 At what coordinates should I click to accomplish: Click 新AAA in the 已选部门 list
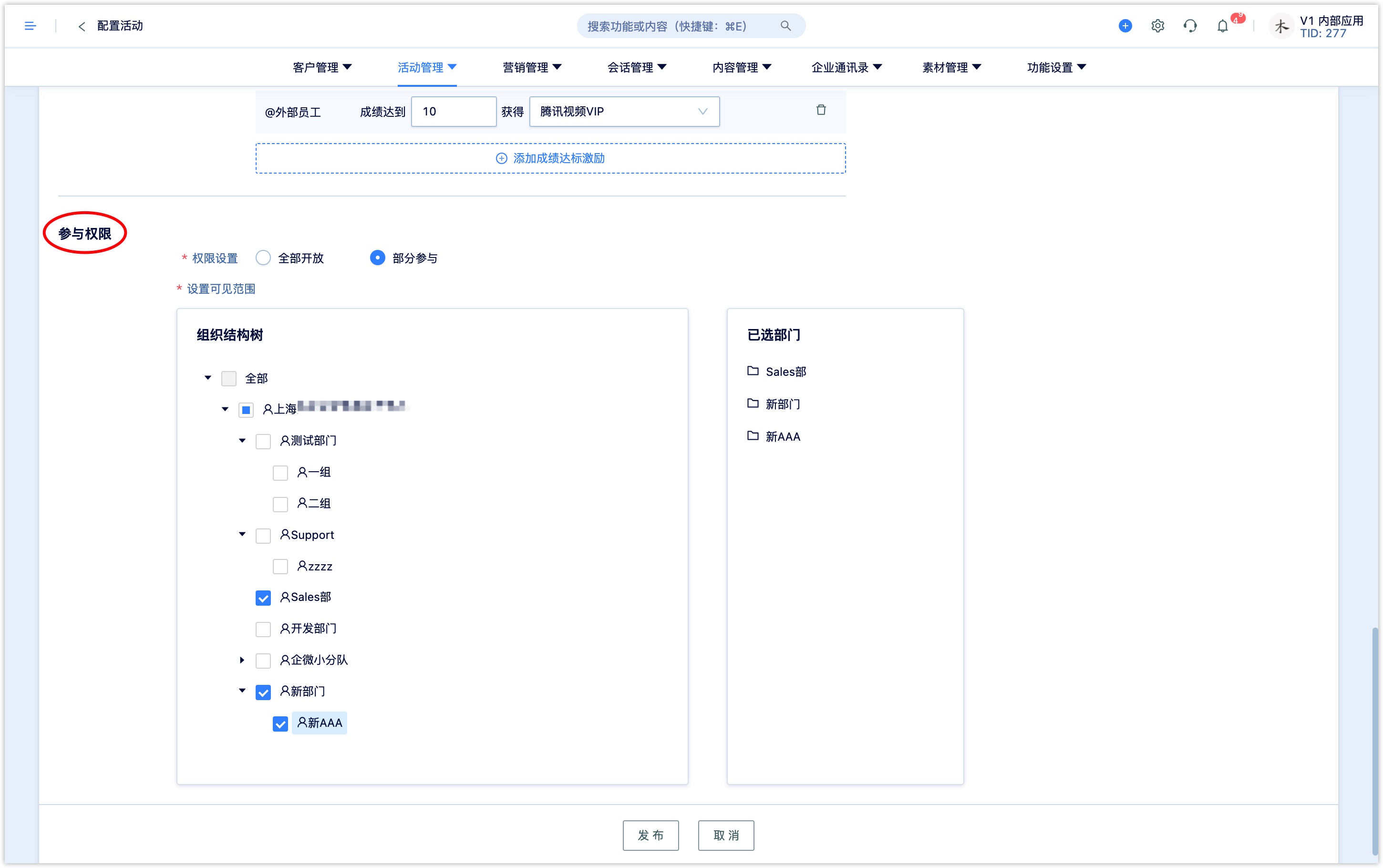pos(783,437)
